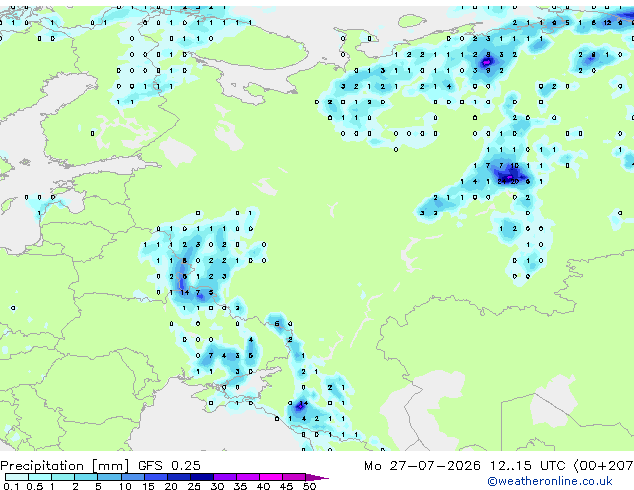The height and width of the screenshot is (490, 634).
Task: Pick the 30–35 mm purple legend swatch
Action: tap(224, 477)
